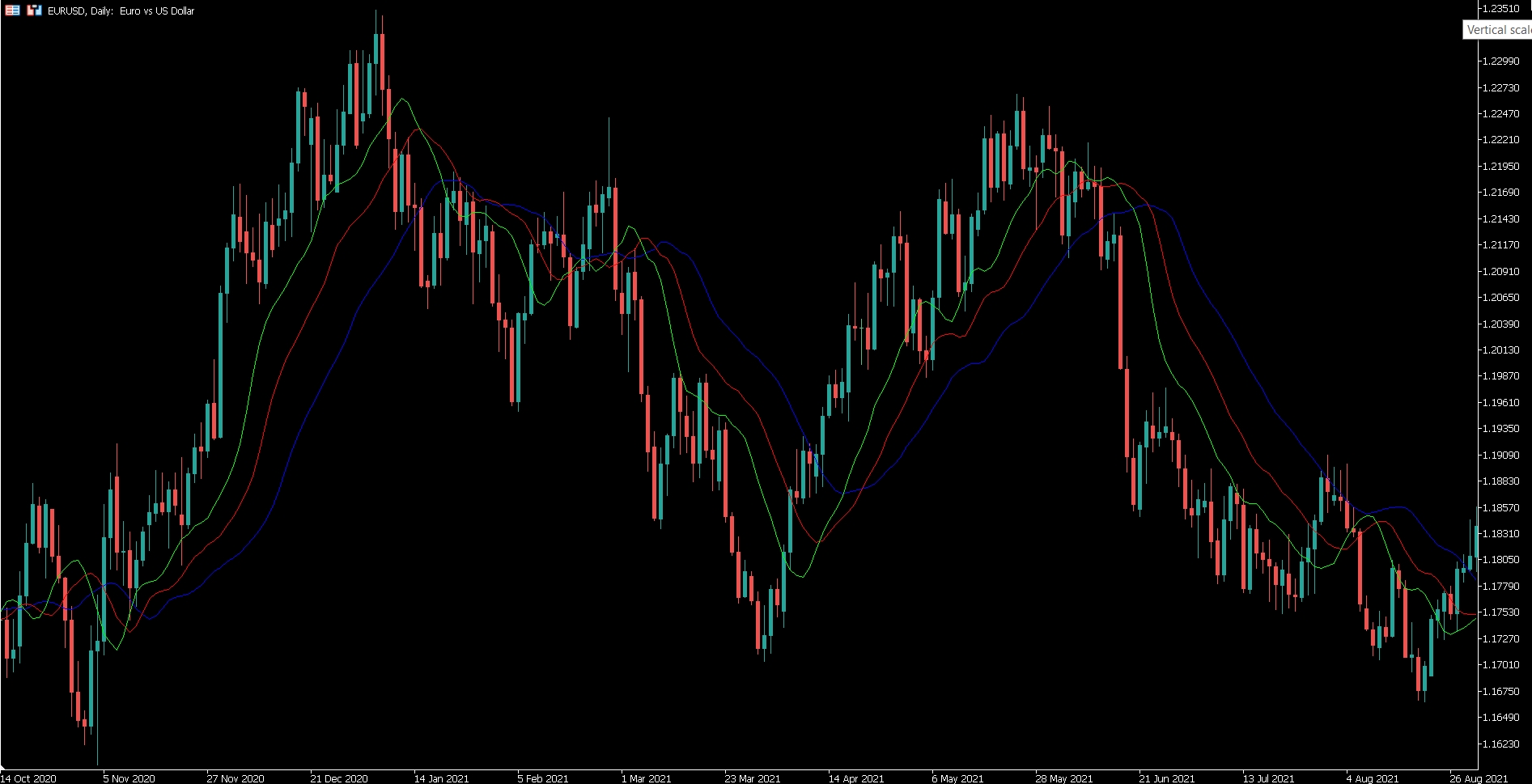Click the 21 Dec 2020 date label
Viewport: 1532px width, 784px height.
(339, 778)
